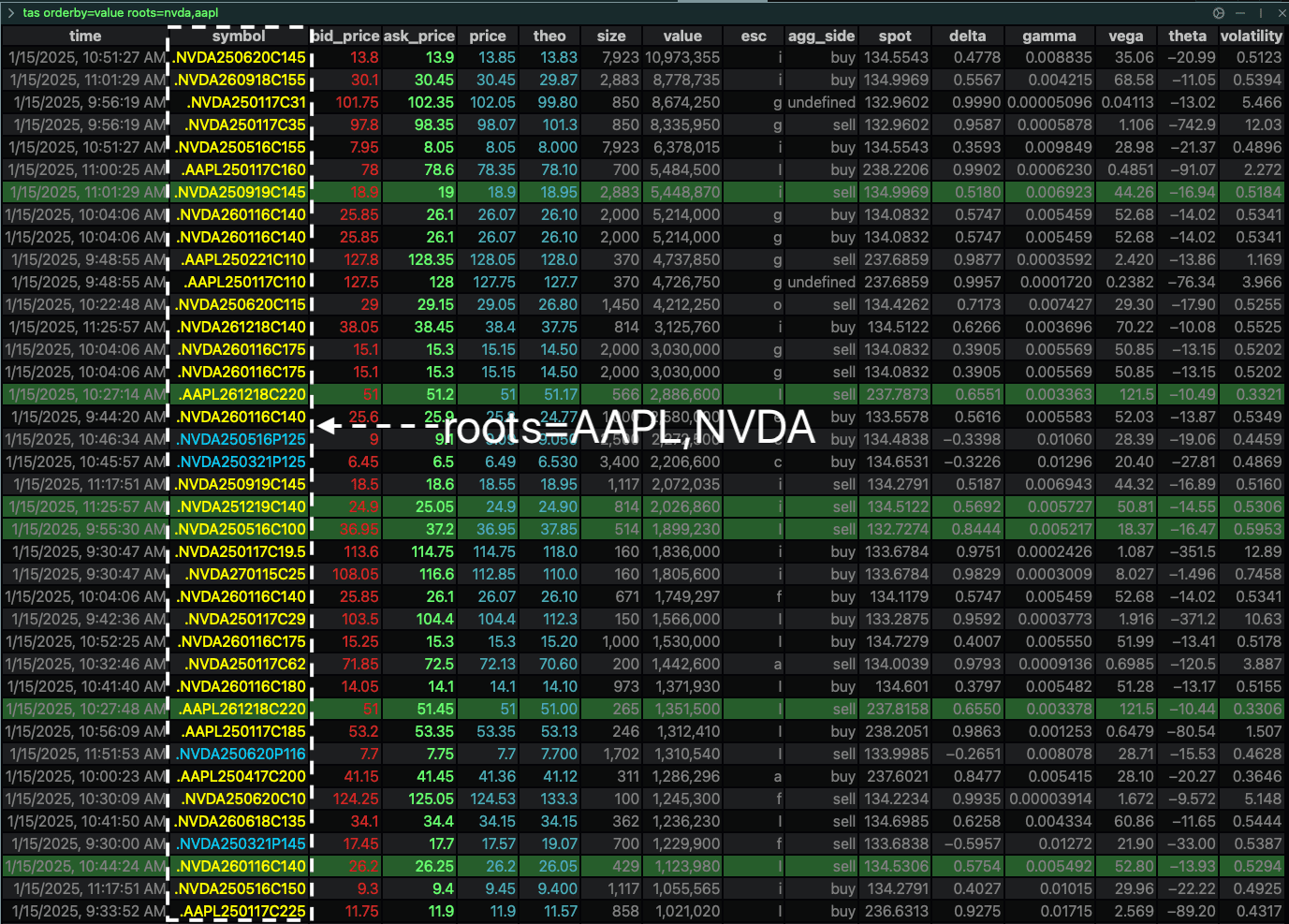Click the agg_side column header

pos(821,36)
